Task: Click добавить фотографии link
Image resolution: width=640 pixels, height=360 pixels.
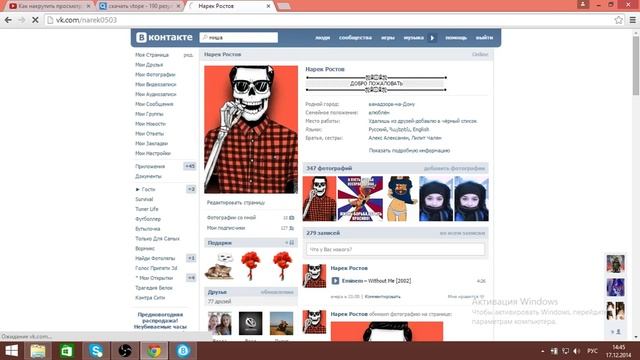Action: 454,168
